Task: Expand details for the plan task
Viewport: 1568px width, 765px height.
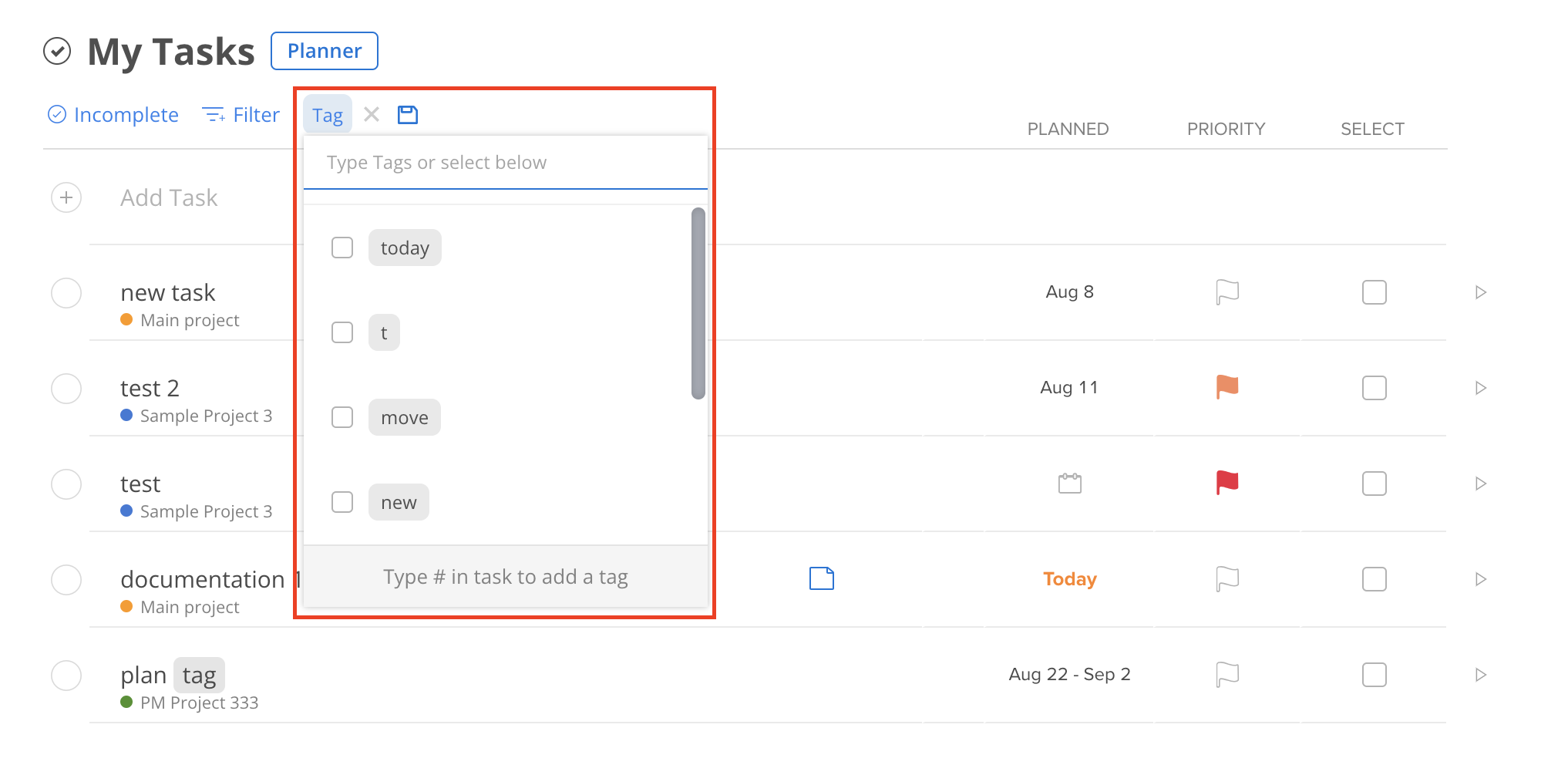Action: coord(1481,674)
